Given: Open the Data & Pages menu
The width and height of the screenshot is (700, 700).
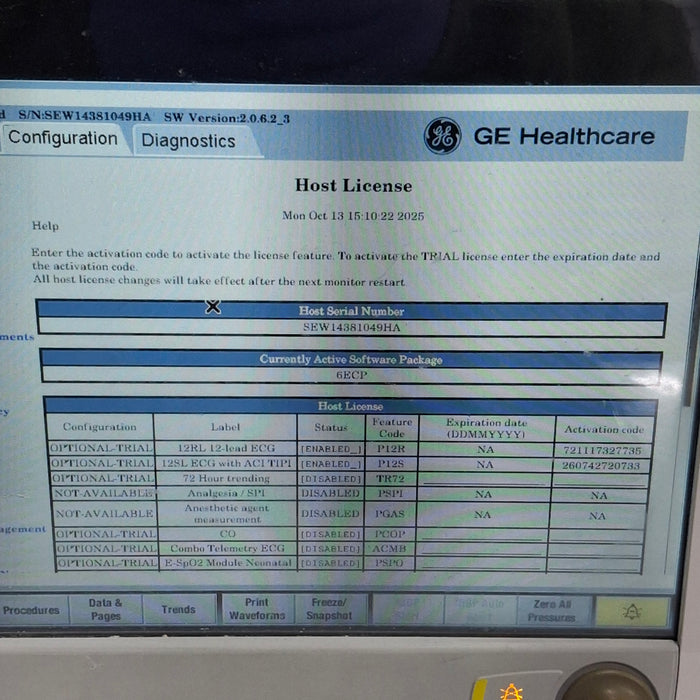Looking at the screenshot, I should pos(106,609).
